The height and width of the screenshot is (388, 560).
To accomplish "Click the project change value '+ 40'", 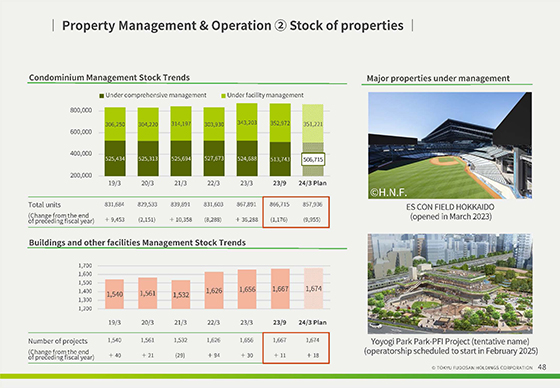I will coord(115,355).
